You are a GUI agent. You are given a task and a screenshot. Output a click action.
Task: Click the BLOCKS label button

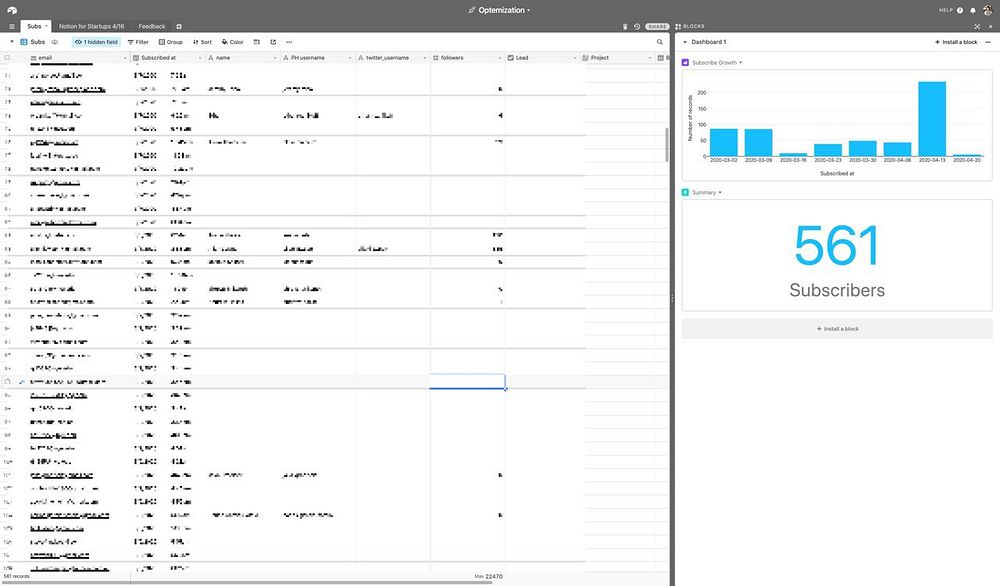(x=694, y=26)
